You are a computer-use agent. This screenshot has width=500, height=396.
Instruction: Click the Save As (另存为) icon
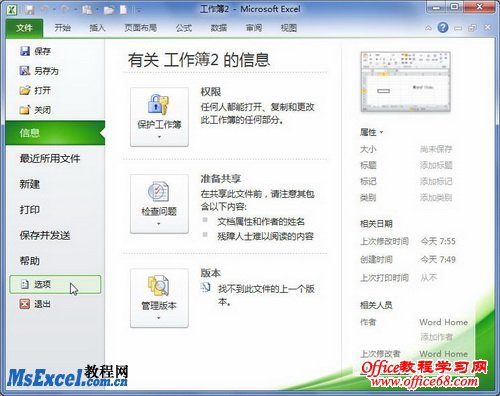point(25,71)
